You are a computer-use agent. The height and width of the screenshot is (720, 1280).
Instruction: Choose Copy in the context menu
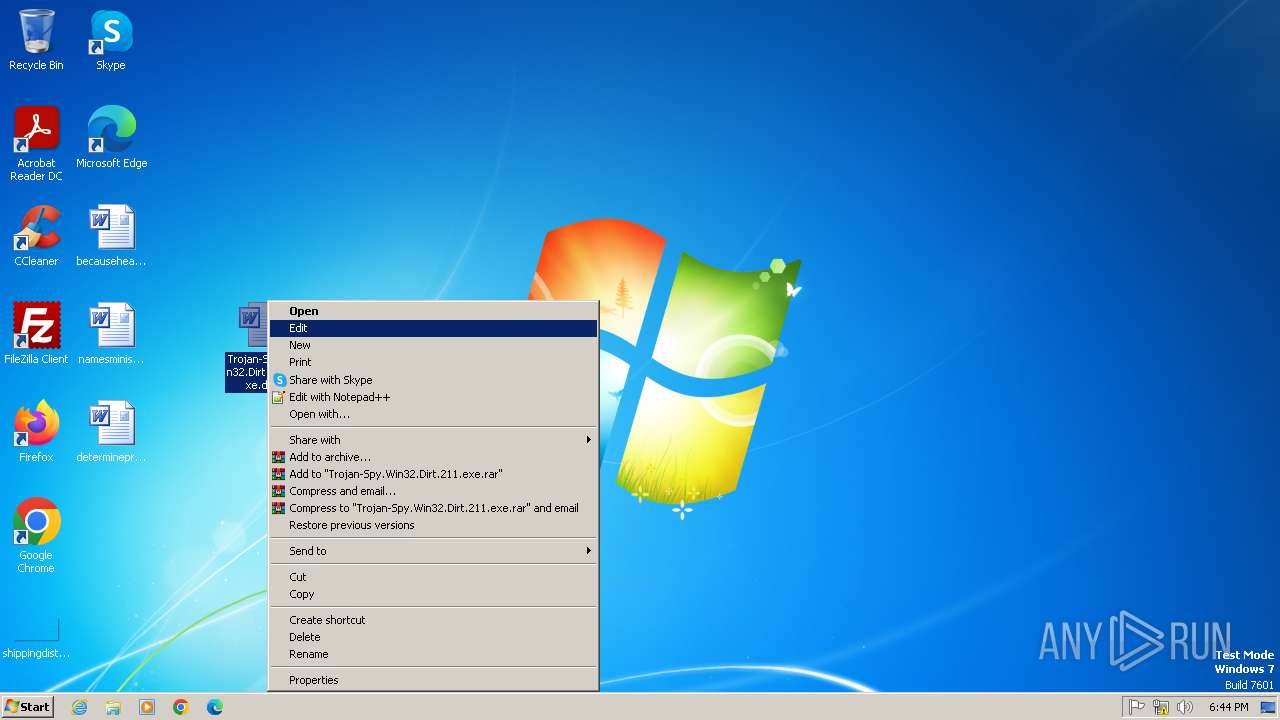pos(433,594)
